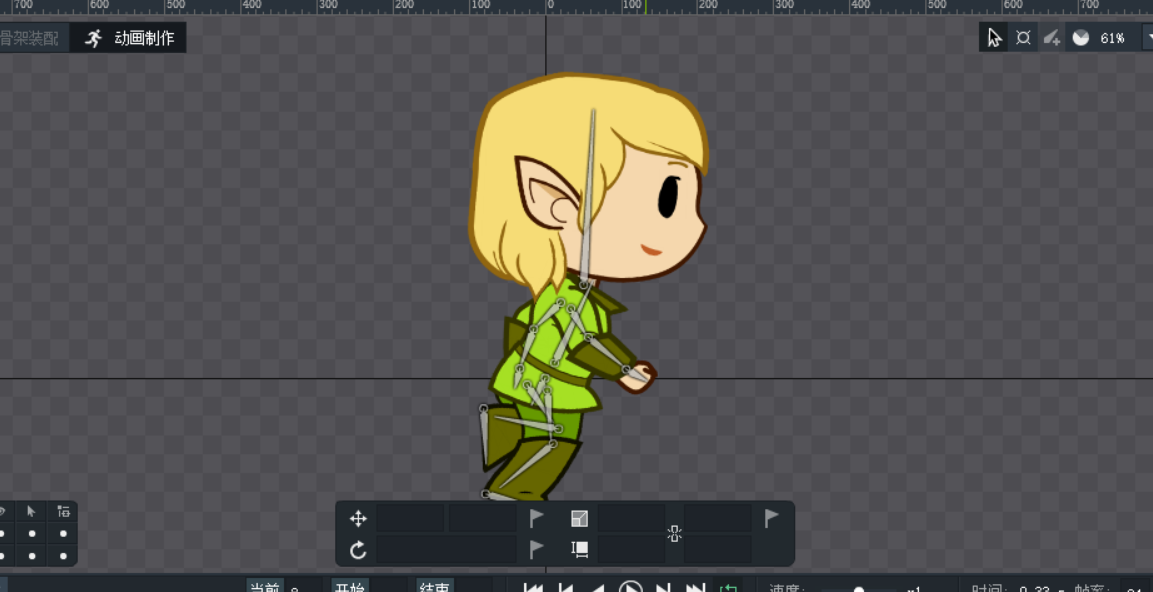Click the character's pointed ear

547,193
